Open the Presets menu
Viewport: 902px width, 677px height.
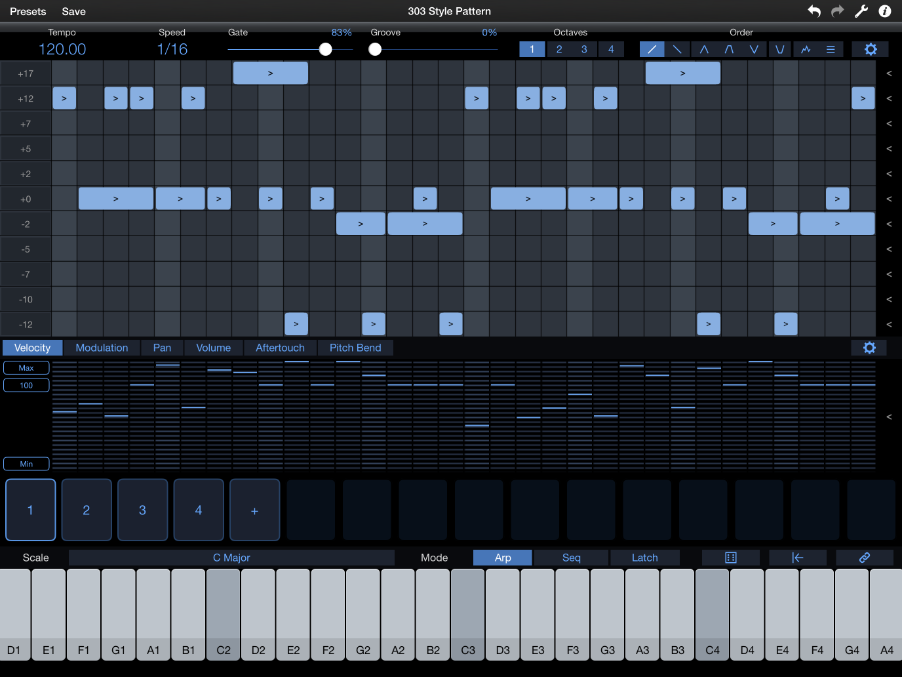coord(28,11)
